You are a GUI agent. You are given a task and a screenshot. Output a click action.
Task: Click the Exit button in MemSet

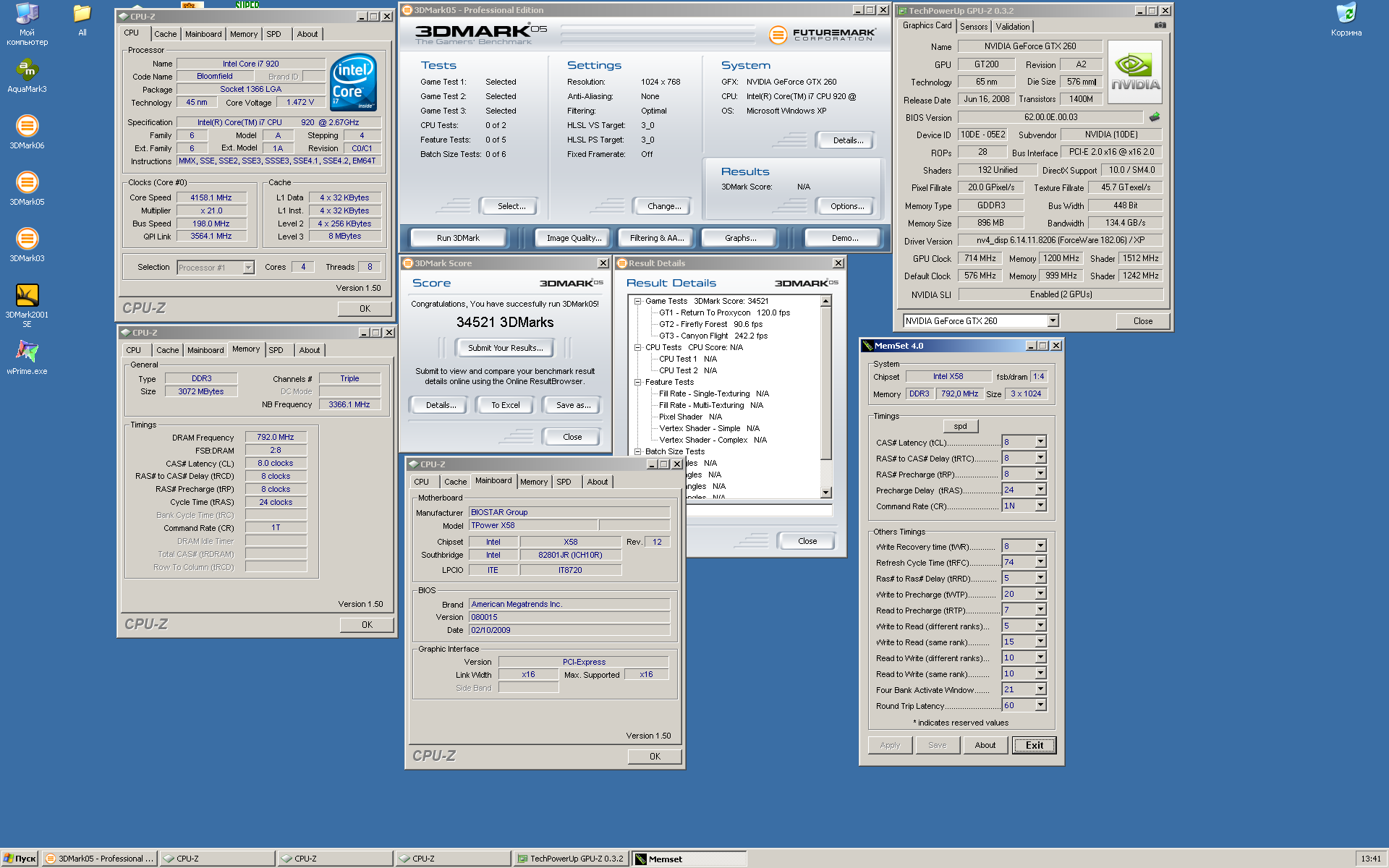point(1034,745)
